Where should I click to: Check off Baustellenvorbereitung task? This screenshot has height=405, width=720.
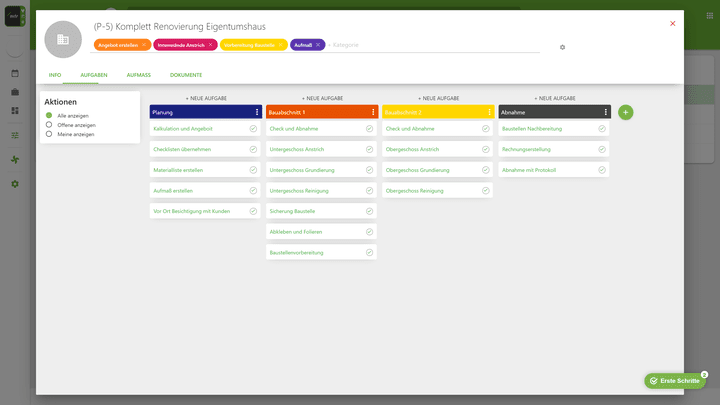(x=369, y=253)
